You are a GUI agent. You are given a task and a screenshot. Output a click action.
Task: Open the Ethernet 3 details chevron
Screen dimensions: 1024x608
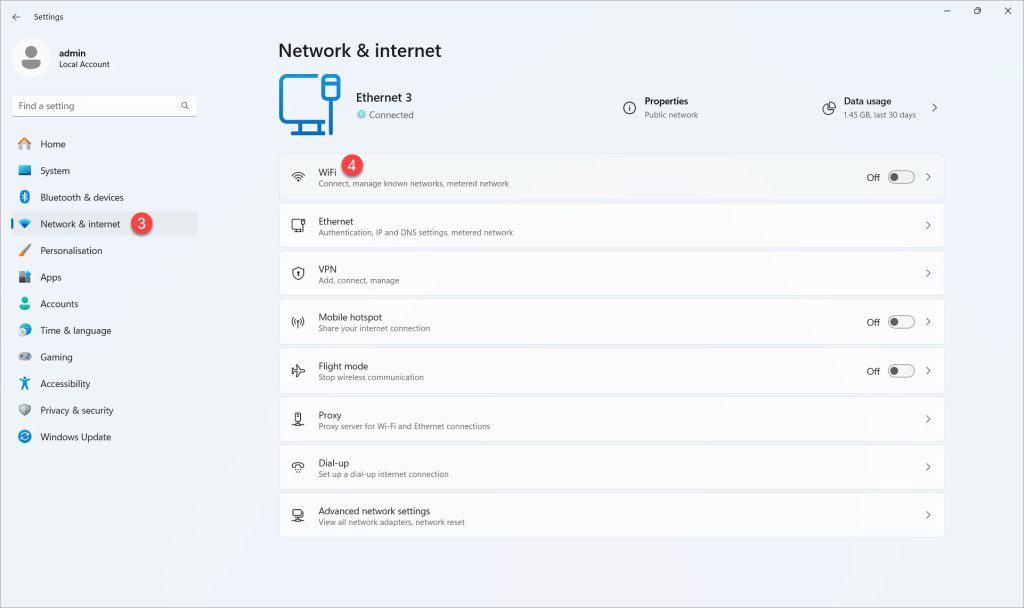[x=934, y=107]
